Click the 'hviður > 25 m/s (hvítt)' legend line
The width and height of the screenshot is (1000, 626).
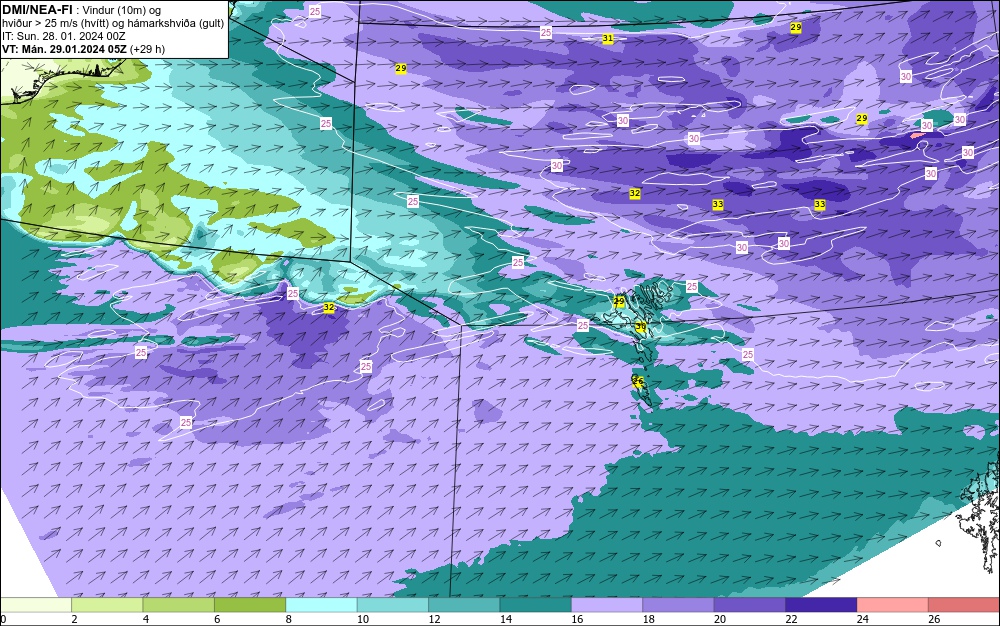[57, 23]
